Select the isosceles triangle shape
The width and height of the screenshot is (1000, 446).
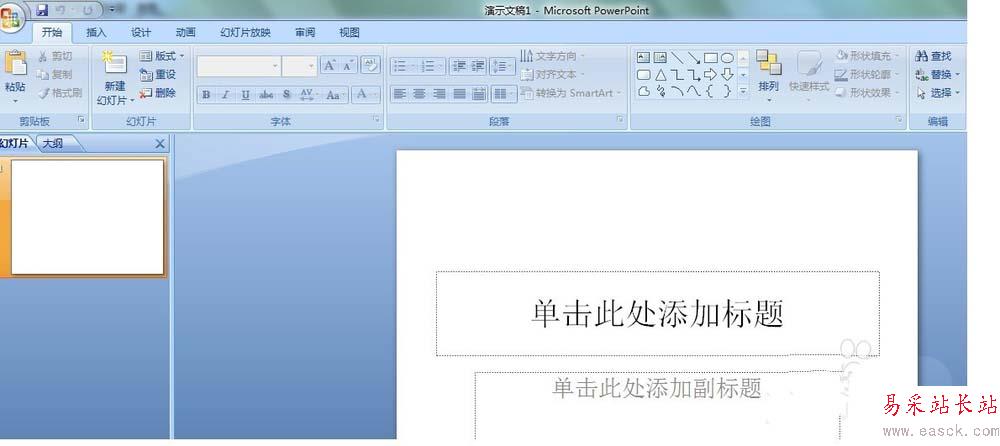661,75
